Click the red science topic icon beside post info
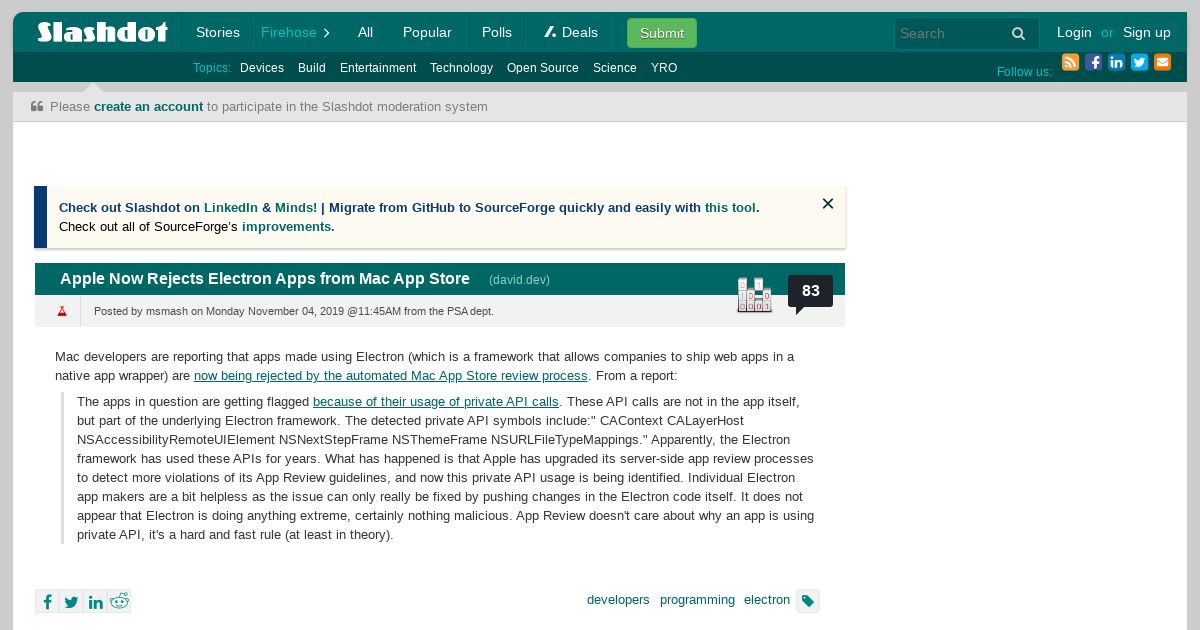Image resolution: width=1200 pixels, height=630 pixels. pyautogui.click(x=62, y=311)
